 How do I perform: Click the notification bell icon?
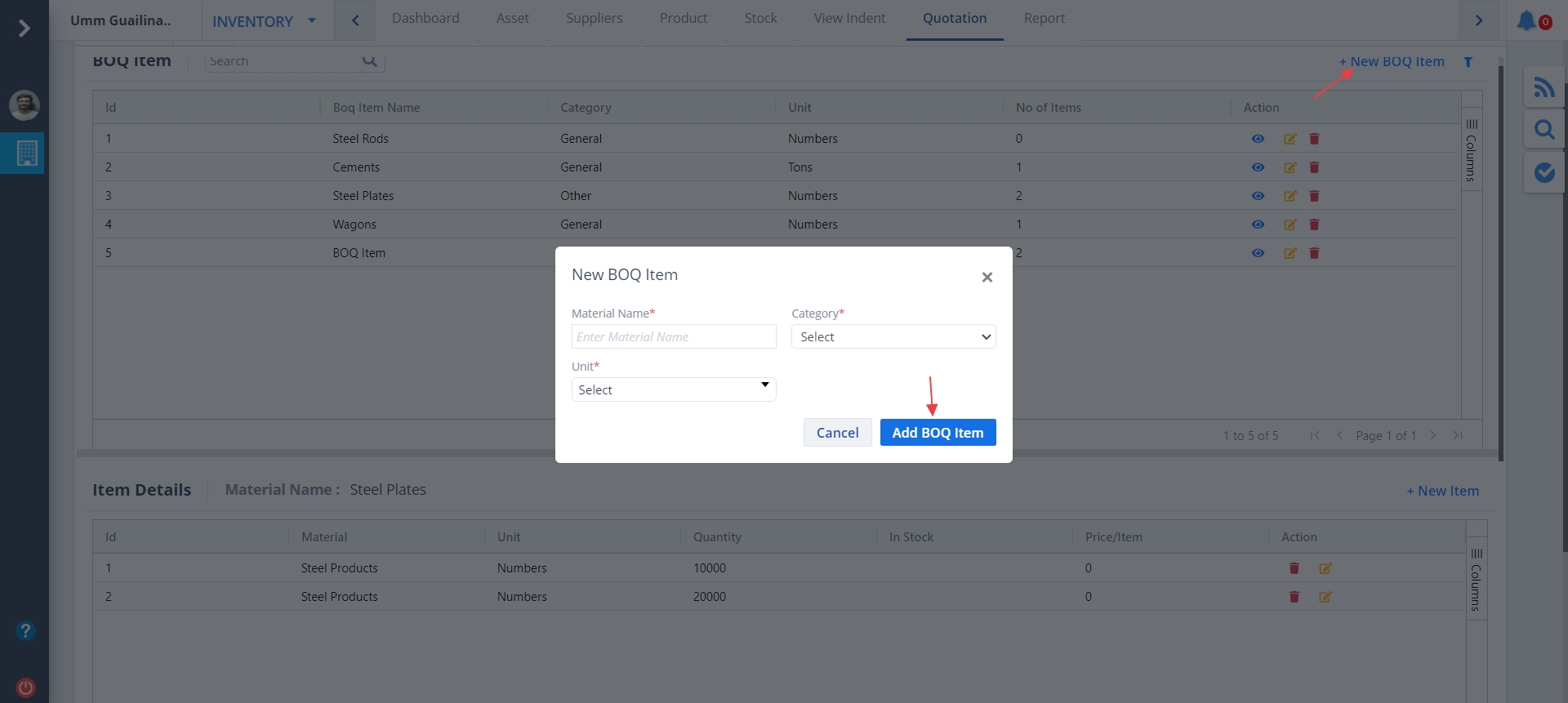click(x=1526, y=20)
